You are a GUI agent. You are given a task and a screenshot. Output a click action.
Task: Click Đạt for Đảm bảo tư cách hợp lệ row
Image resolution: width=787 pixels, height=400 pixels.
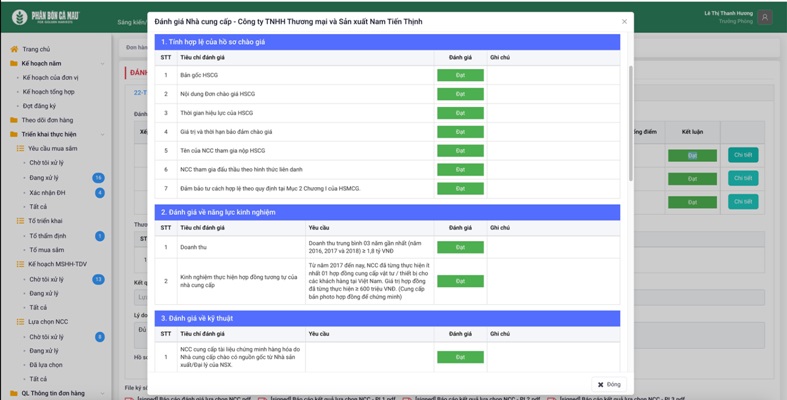[x=460, y=189]
